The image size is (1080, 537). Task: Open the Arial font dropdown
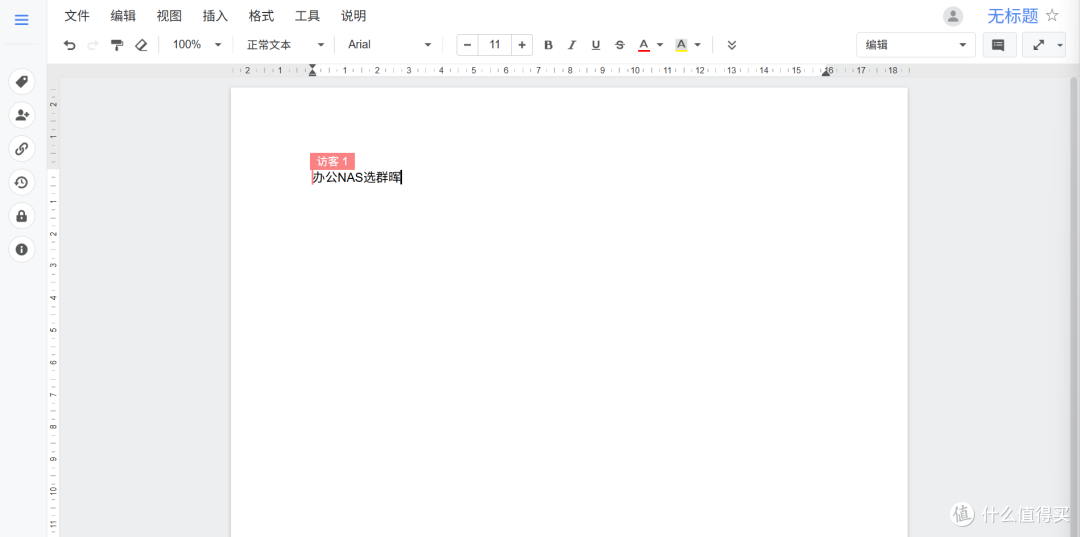tap(389, 45)
